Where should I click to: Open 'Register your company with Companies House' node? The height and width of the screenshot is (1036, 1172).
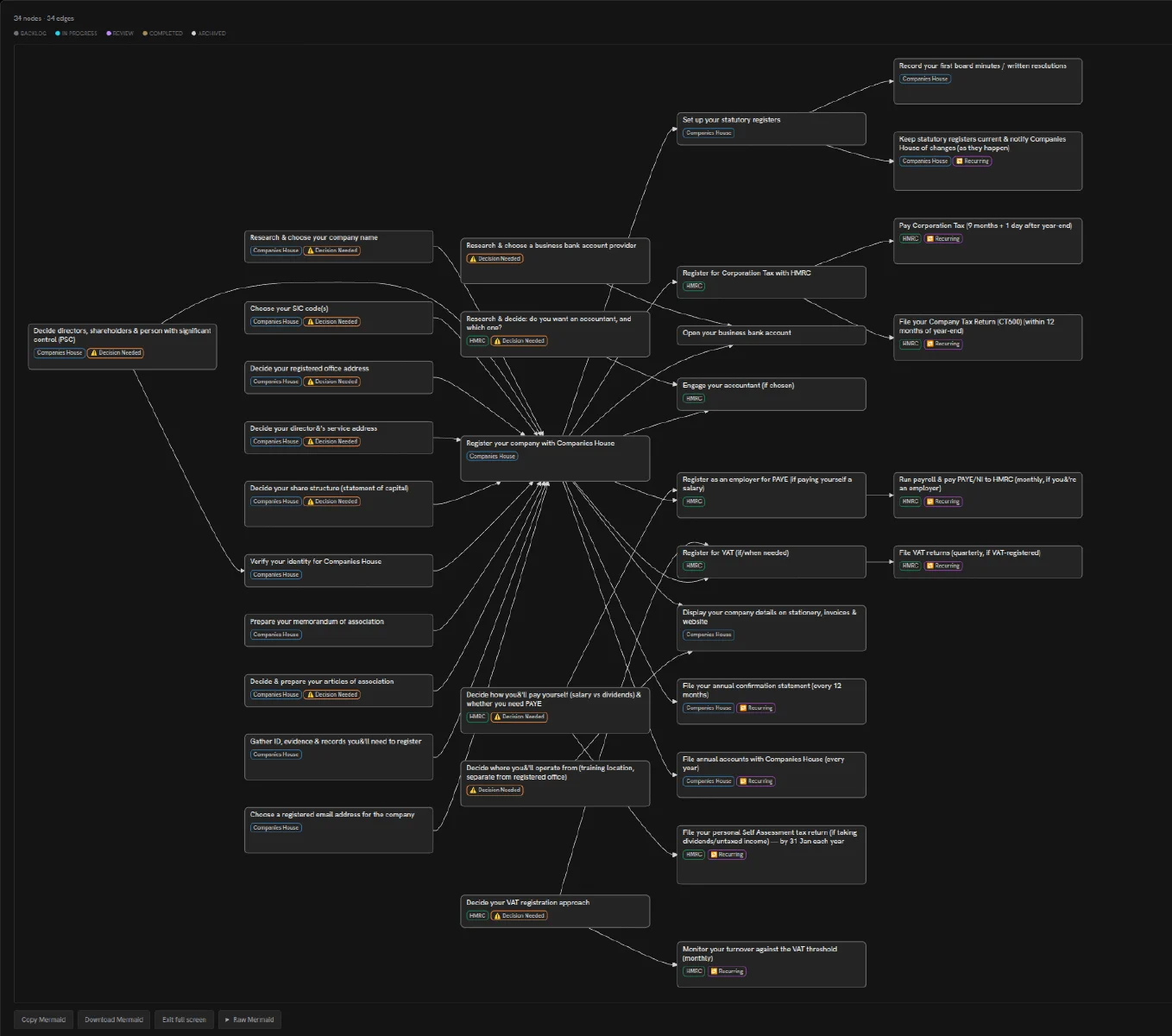(x=555, y=458)
